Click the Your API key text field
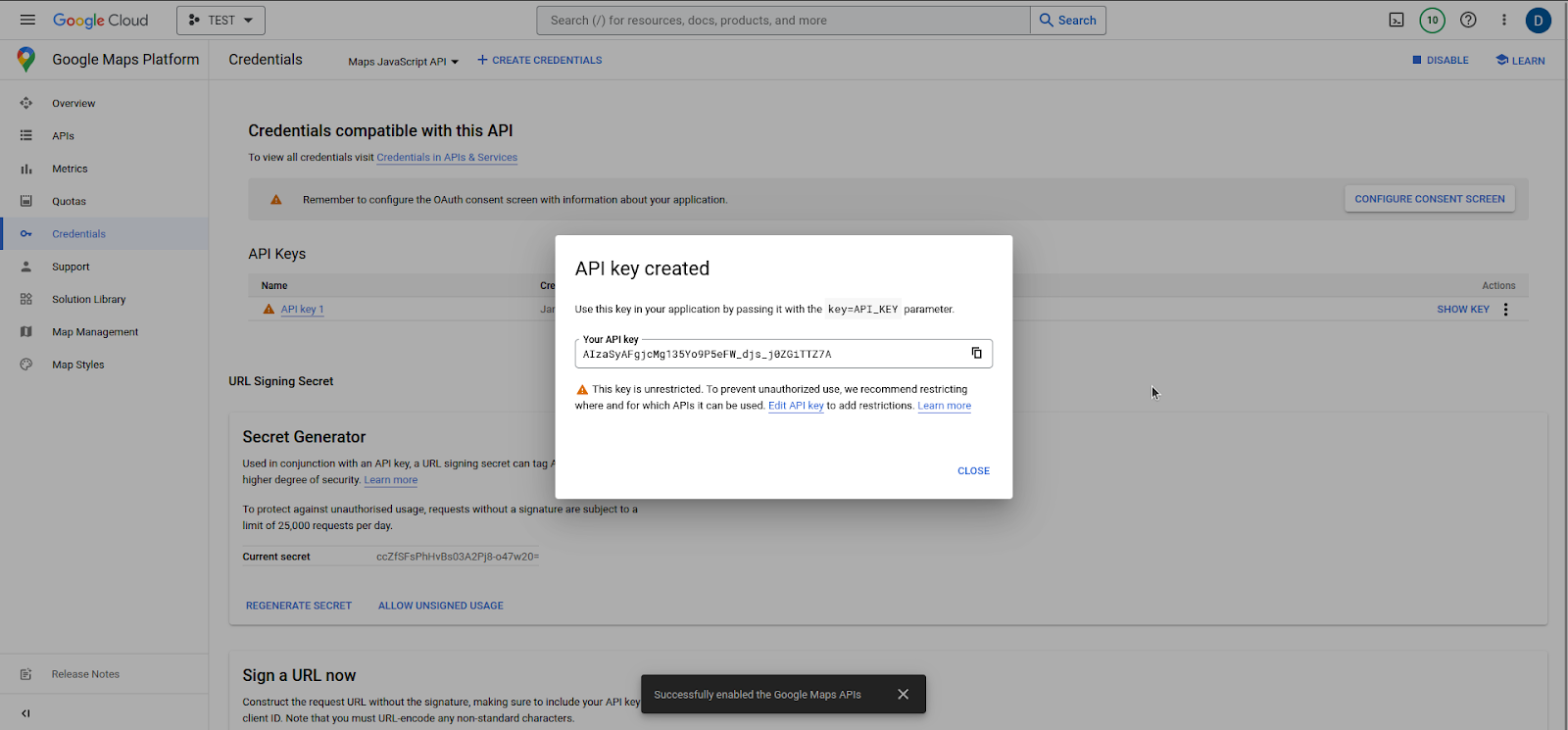The height and width of the screenshot is (730, 1568). tap(784, 354)
